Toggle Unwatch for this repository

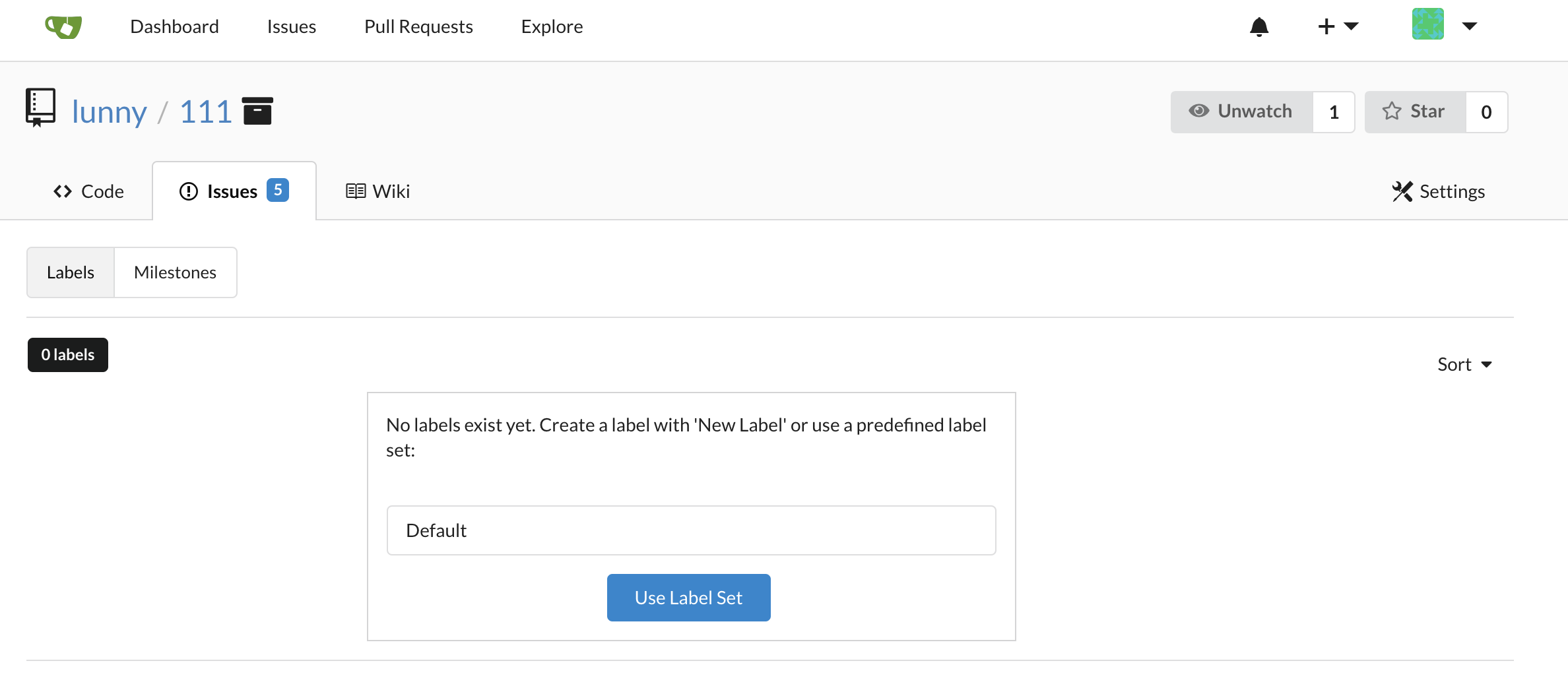tap(1241, 111)
